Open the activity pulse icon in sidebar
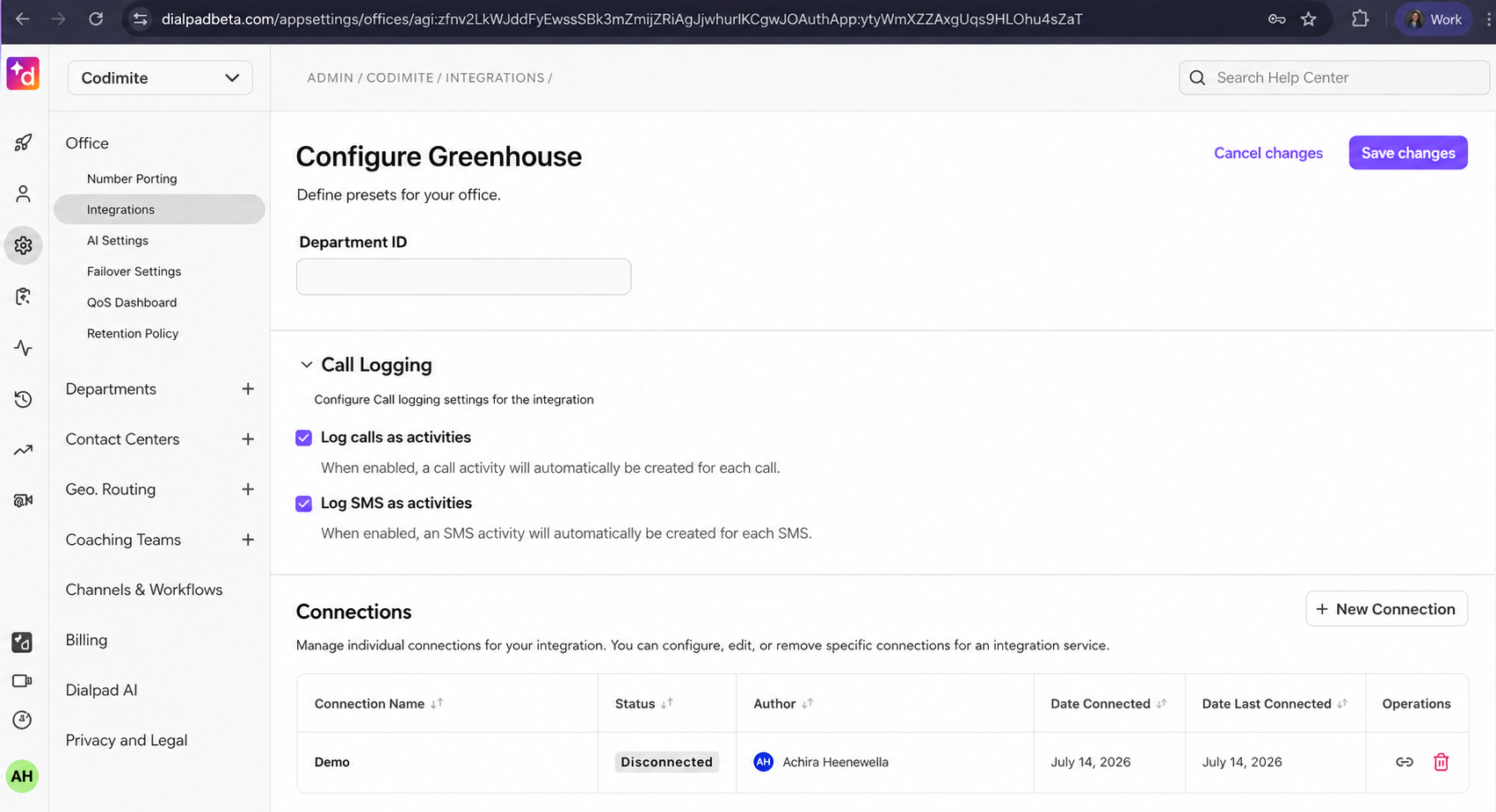 tap(23, 348)
